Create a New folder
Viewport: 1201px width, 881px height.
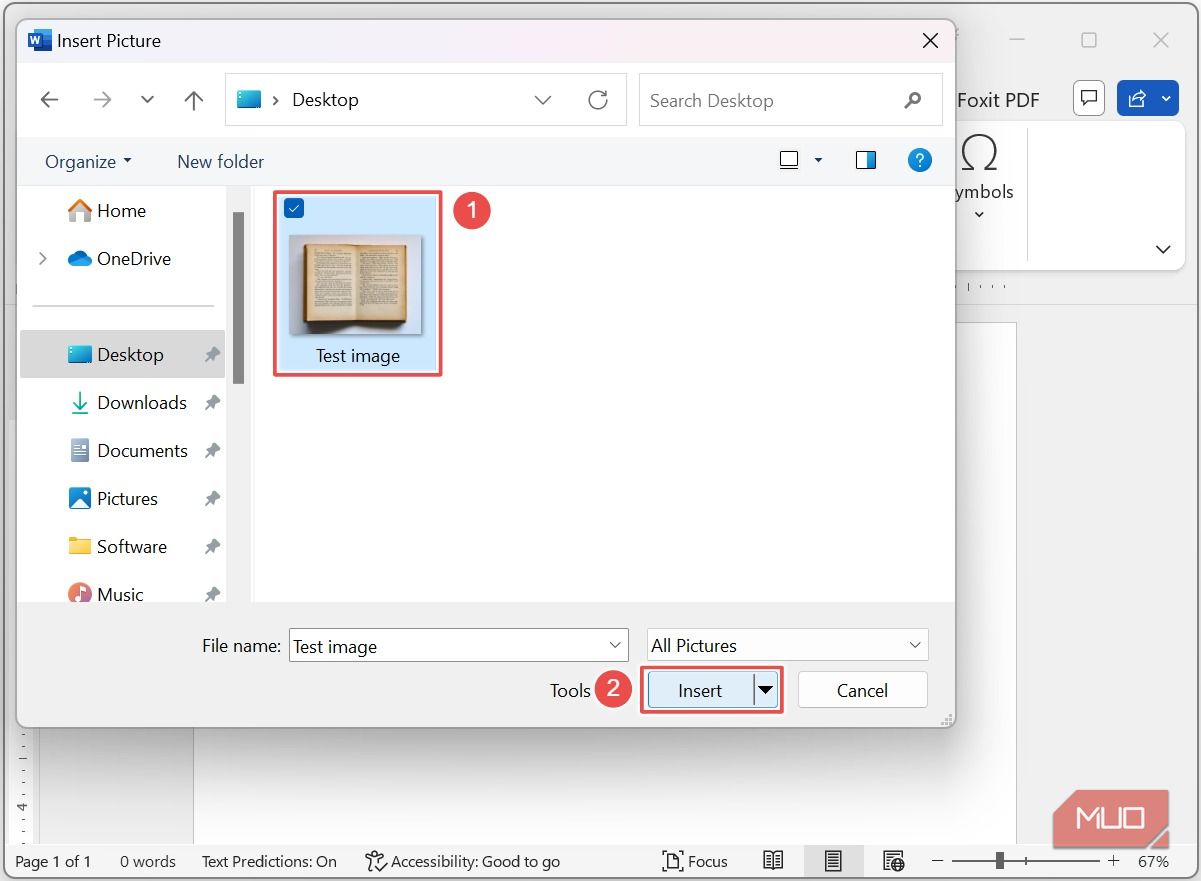[x=220, y=161]
